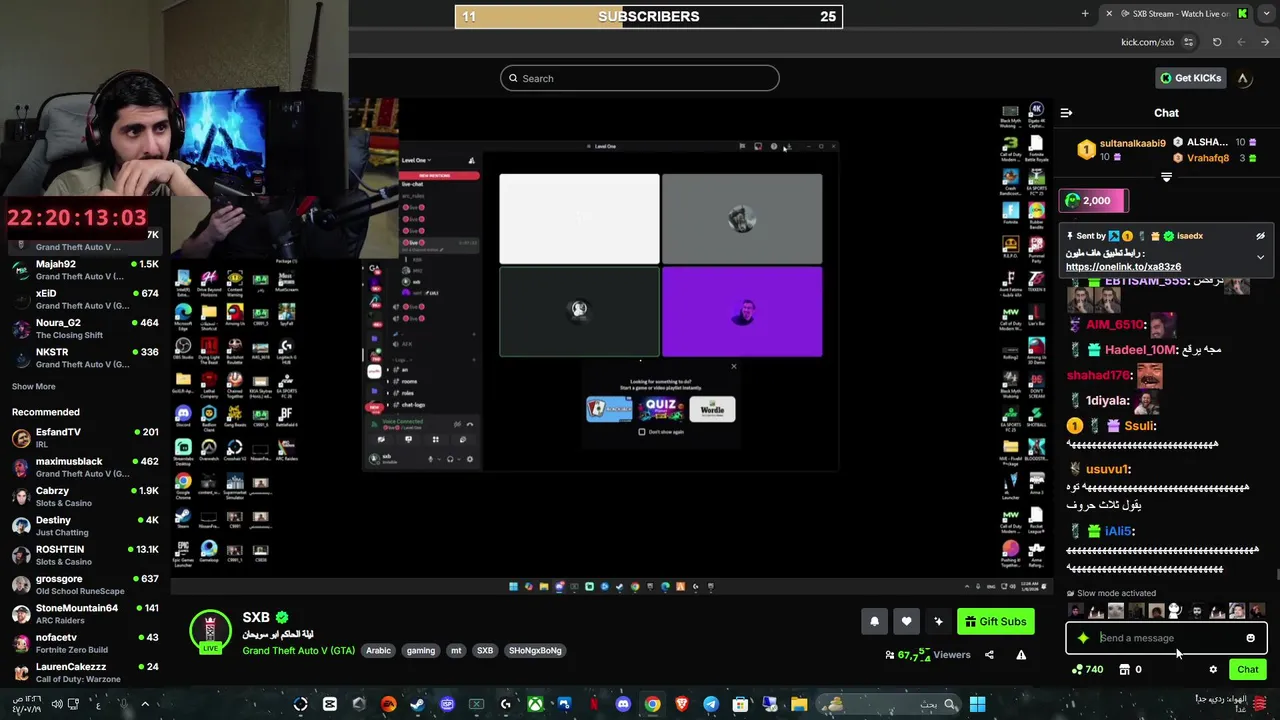Open nofacetv recommended channel
The height and width of the screenshot is (720, 1280).
85,643
